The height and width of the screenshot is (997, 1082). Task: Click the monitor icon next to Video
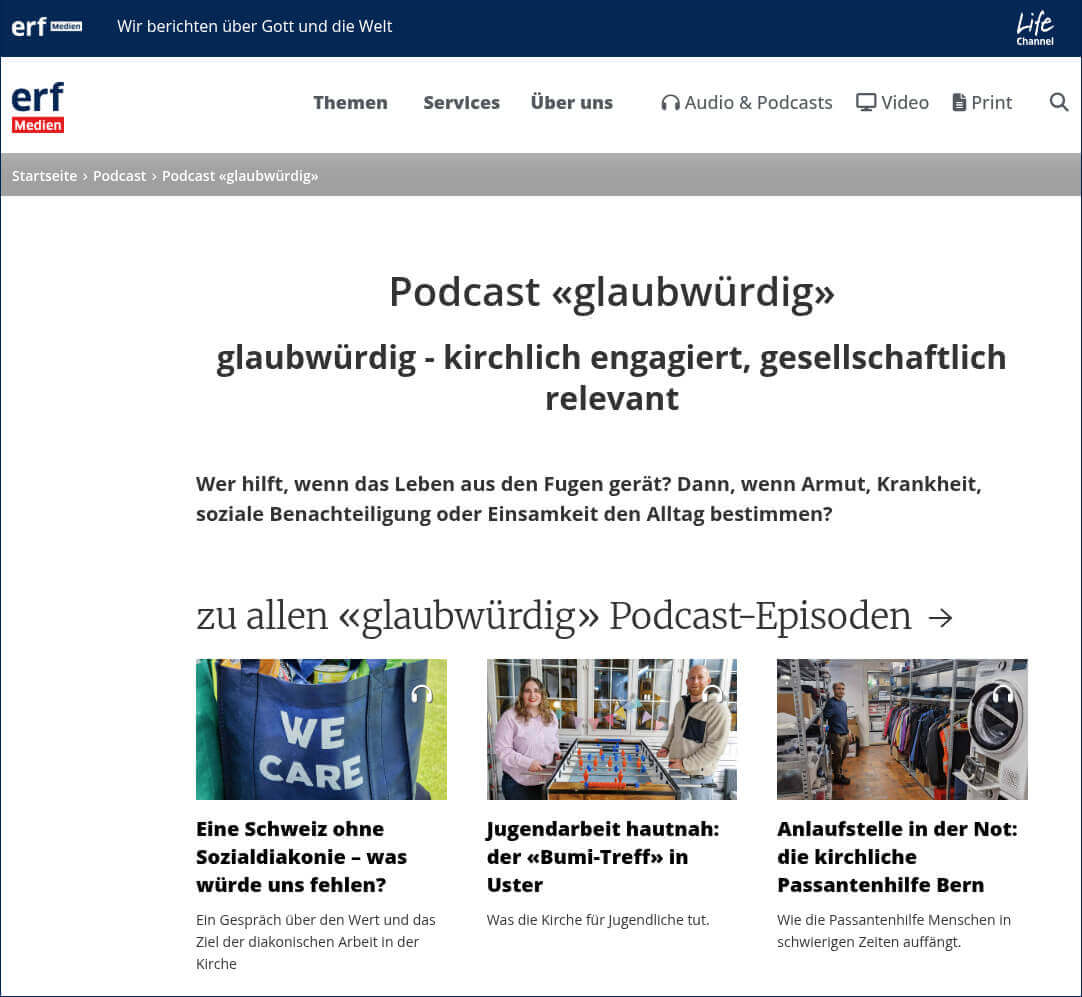pyautogui.click(x=865, y=102)
